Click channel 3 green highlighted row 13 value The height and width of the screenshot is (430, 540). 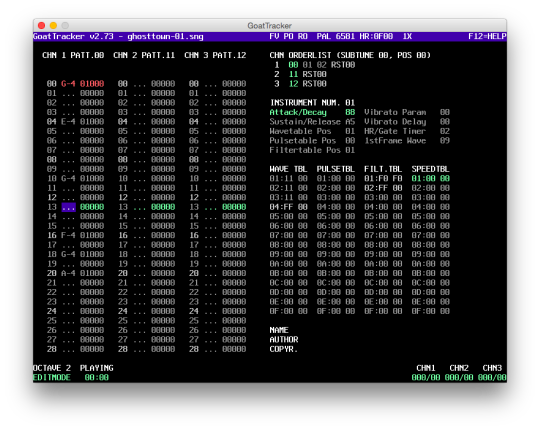click(x=234, y=207)
